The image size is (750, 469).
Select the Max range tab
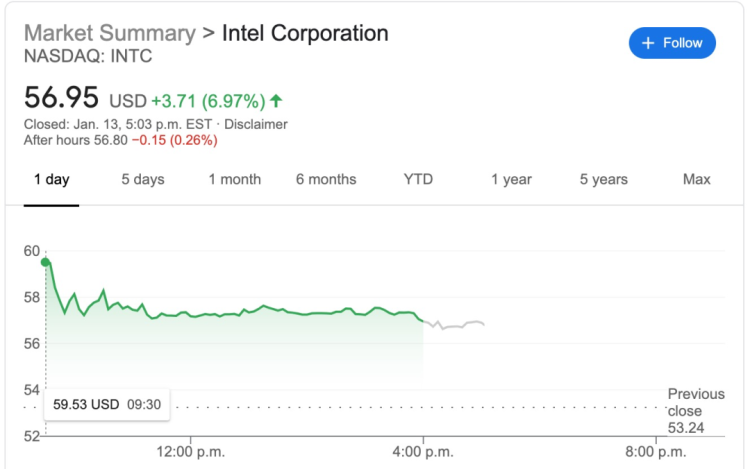pos(696,180)
